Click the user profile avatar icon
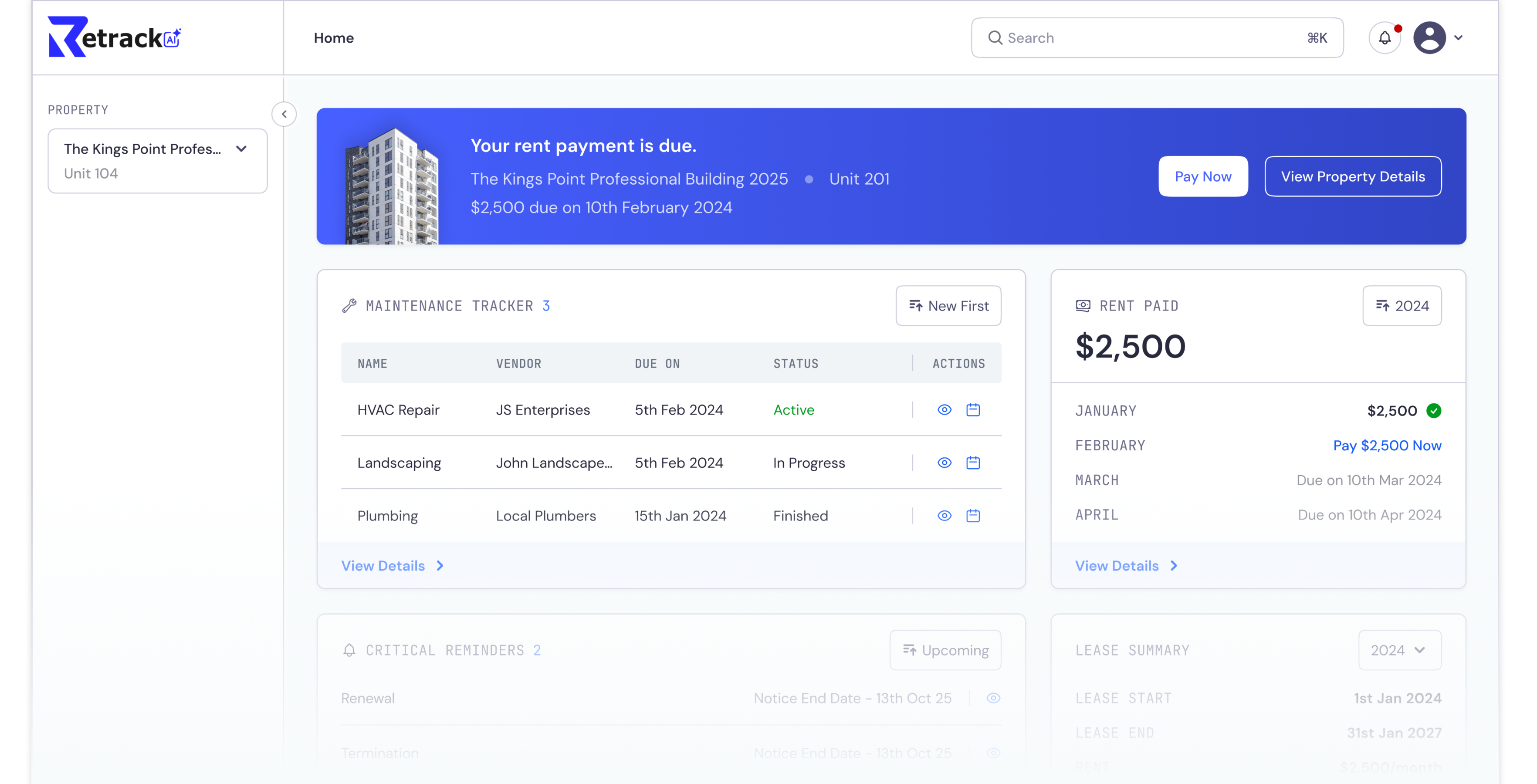This screenshot has height=784, width=1537. pos(1429,37)
